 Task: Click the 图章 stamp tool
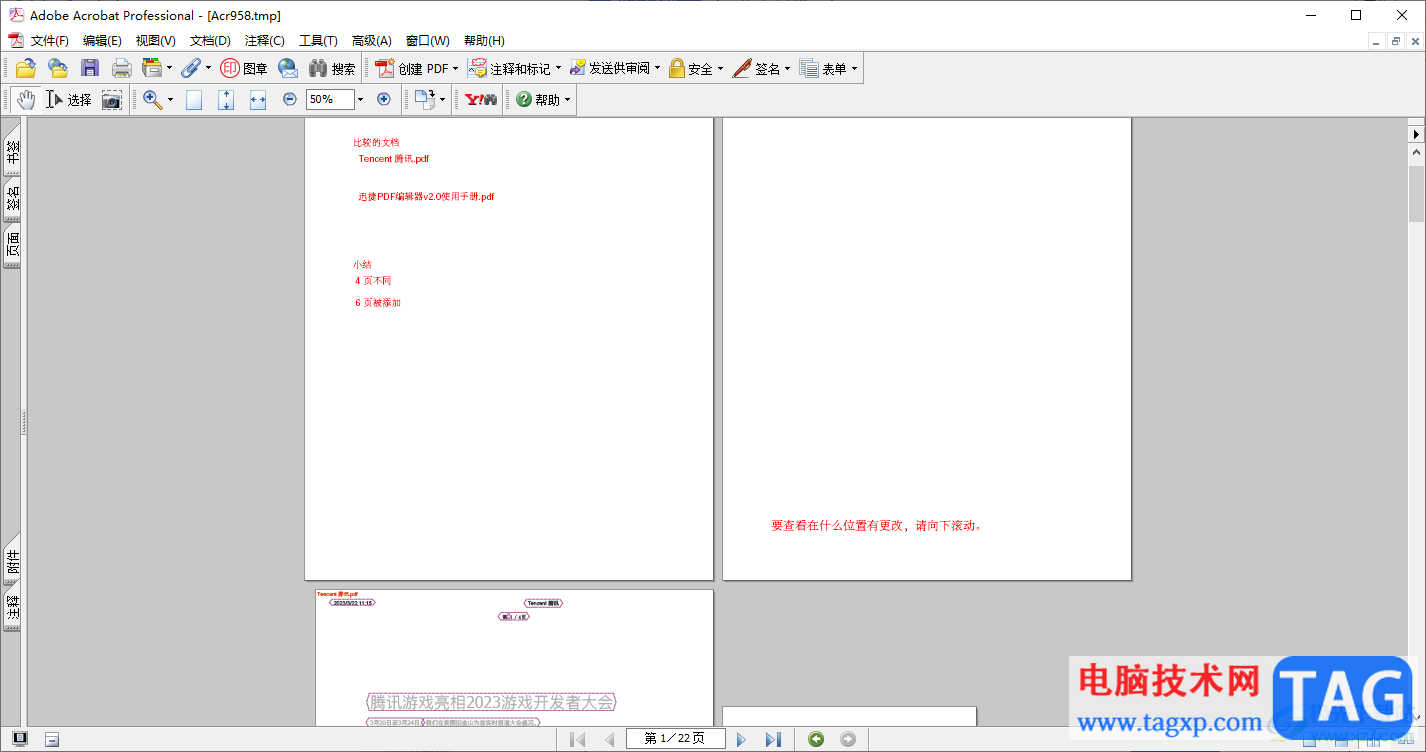coord(244,69)
